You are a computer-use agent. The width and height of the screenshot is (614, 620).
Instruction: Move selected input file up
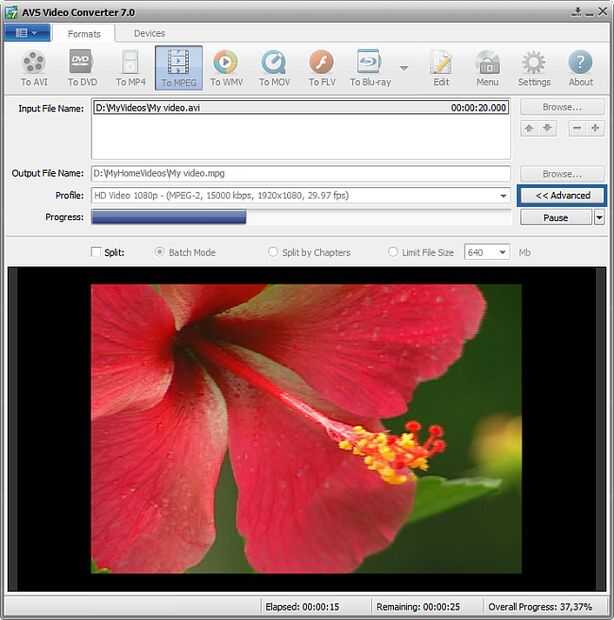tap(529, 128)
